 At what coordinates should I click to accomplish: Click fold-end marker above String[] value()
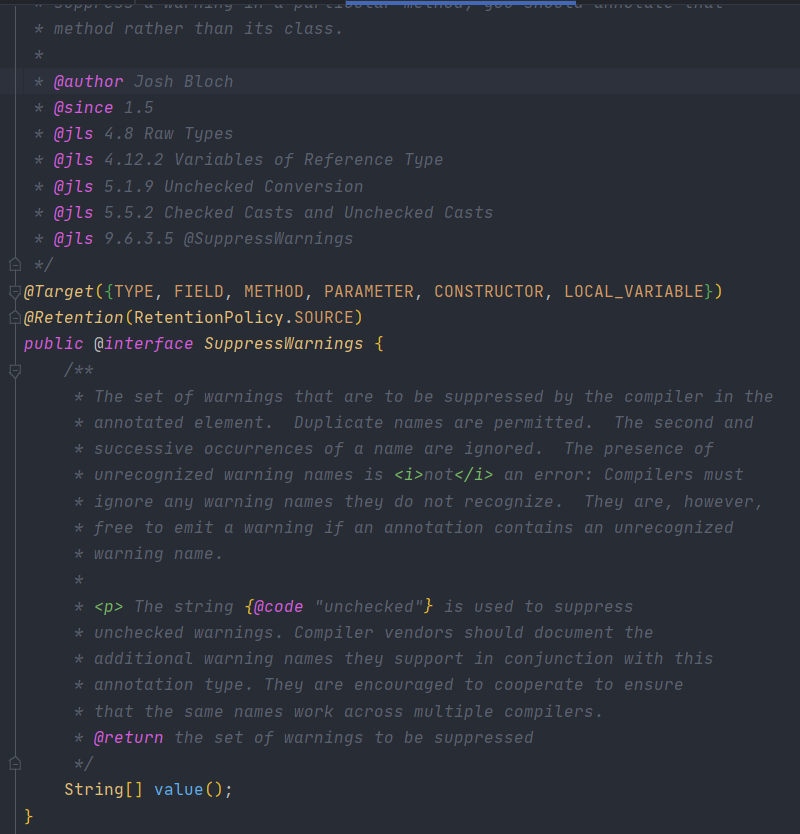[x=15, y=764]
